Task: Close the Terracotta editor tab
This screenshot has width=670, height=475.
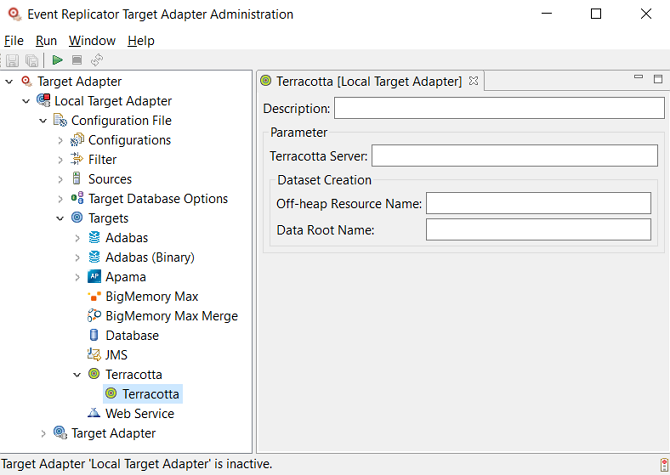Action: 474,81
